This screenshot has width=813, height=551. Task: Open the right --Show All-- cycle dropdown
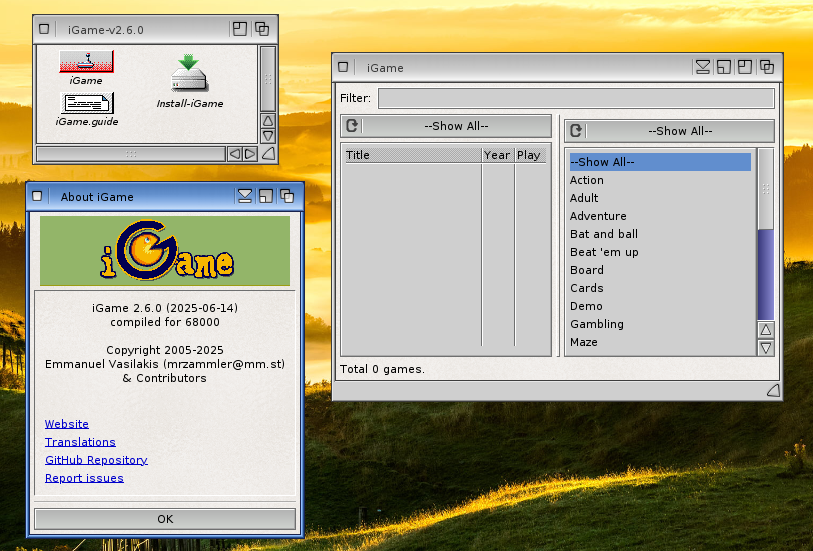coord(669,131)
